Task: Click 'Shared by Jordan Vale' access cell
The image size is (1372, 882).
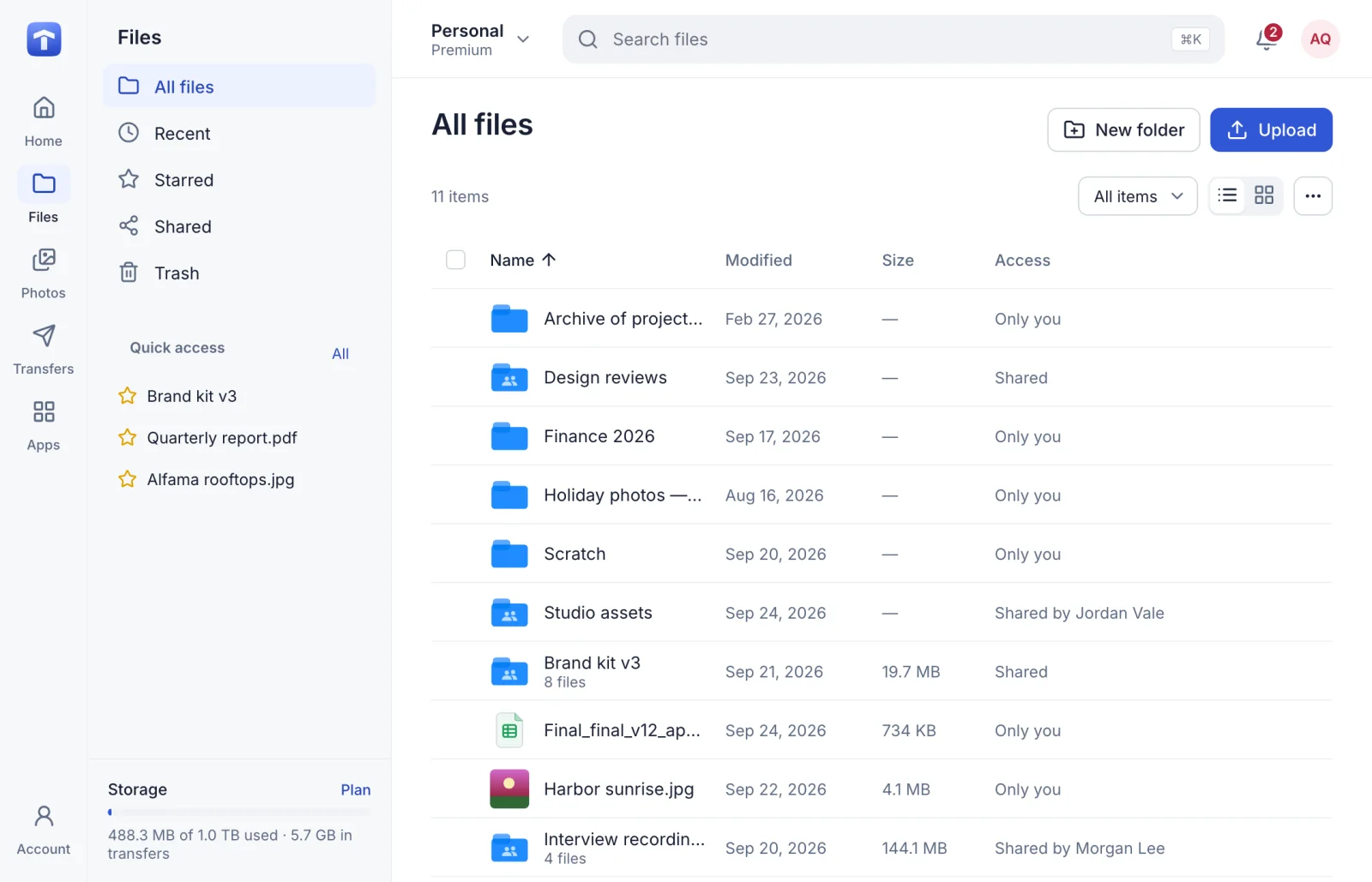Action: point(1080,613)
